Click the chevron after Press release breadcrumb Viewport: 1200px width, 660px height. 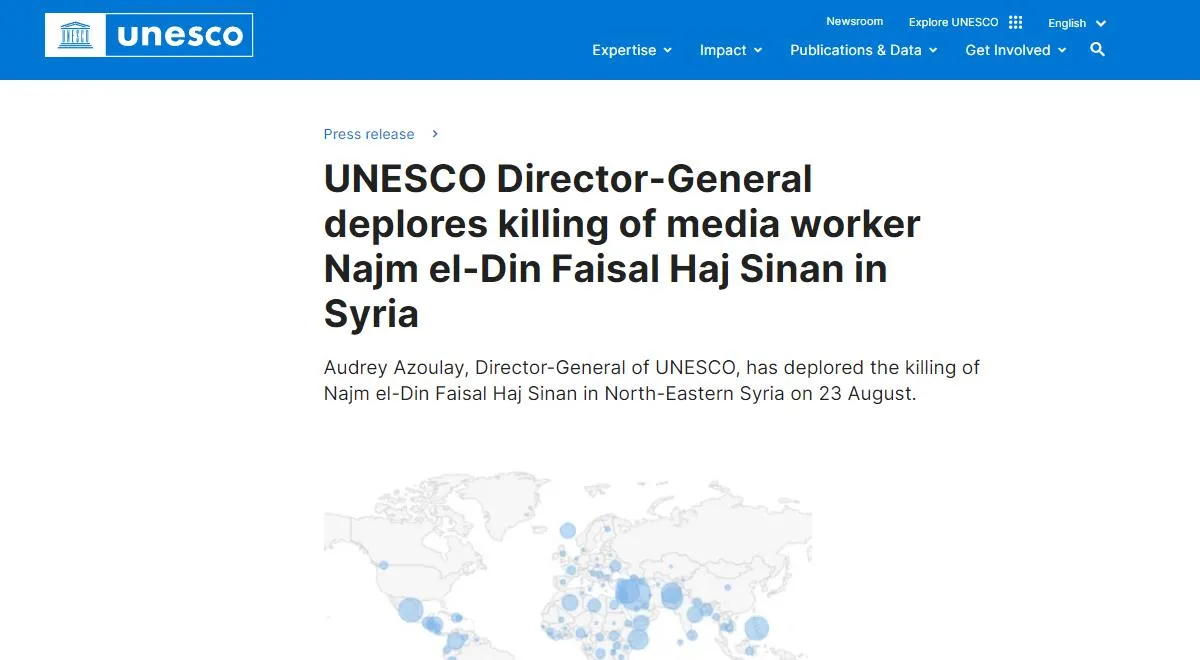click(434, 134)
